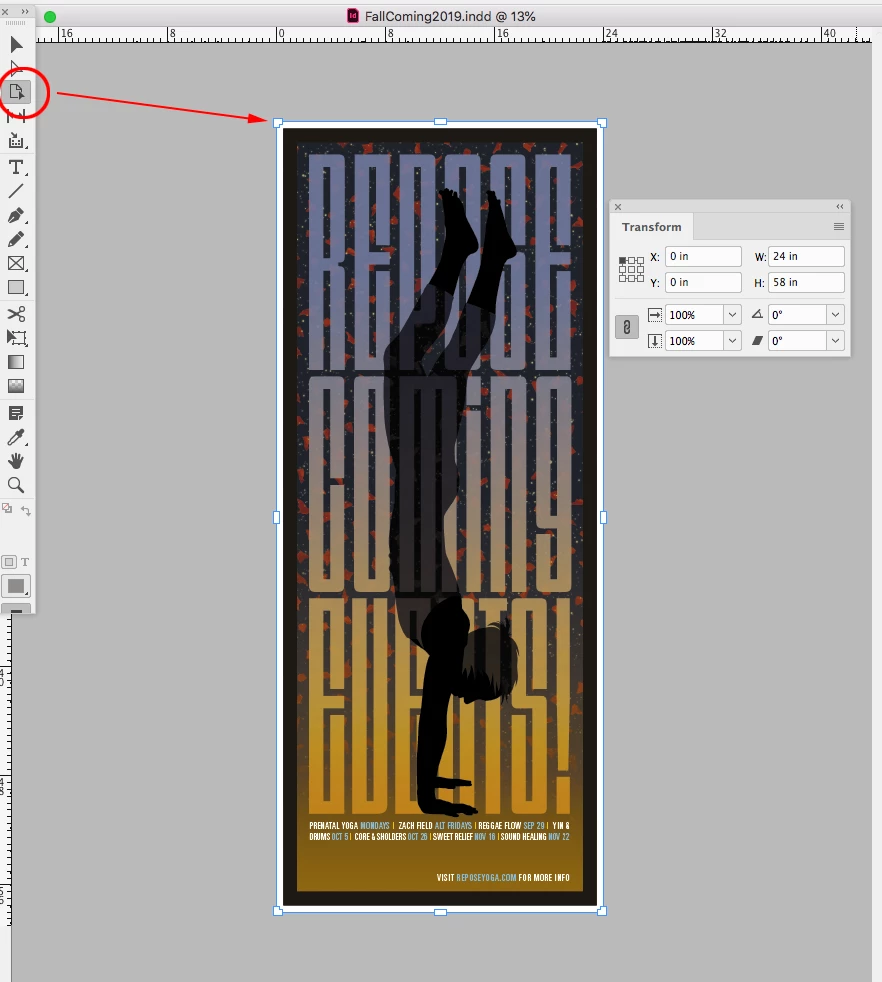The height and width of the screenshot is (982, 882).
Task: Click the right-middle page resize handle
Action: [x=603, y=517]
